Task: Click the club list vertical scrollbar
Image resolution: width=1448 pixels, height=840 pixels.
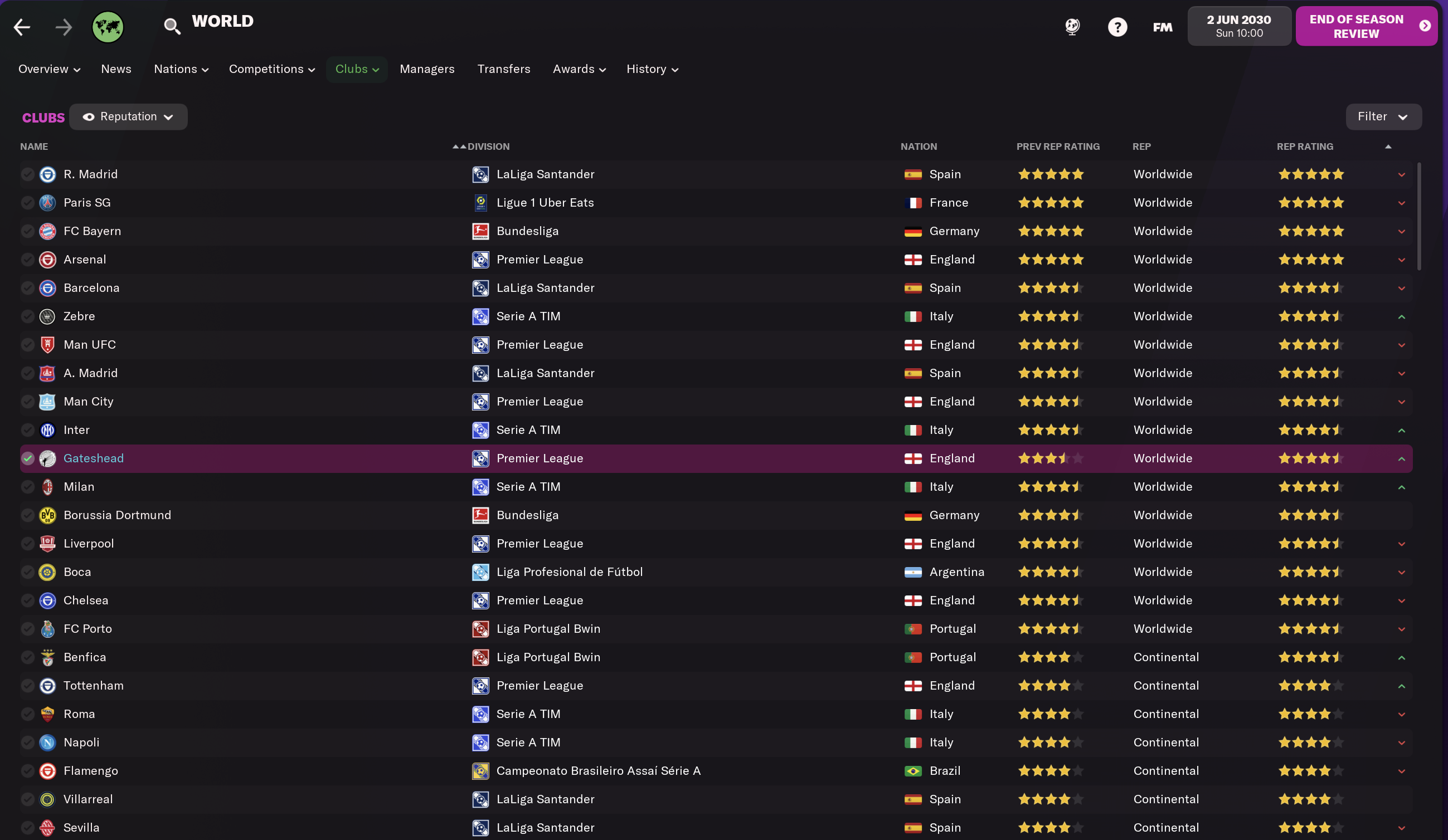Action: click(x=1418, y=217)
